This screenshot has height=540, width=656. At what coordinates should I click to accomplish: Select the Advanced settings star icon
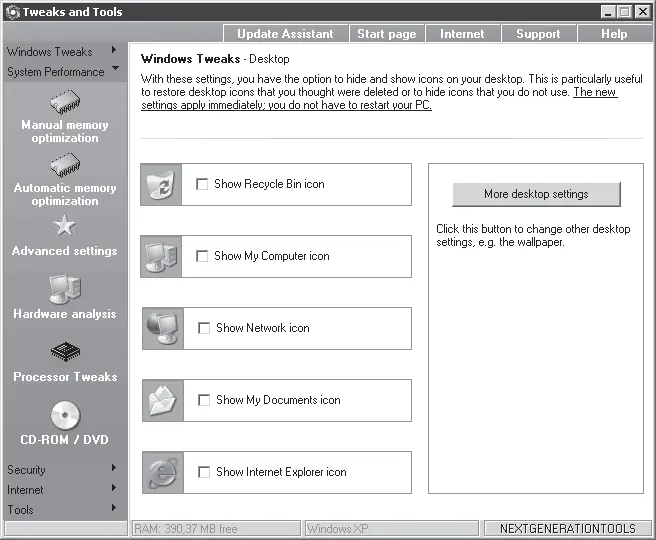[x=65, y=226]
